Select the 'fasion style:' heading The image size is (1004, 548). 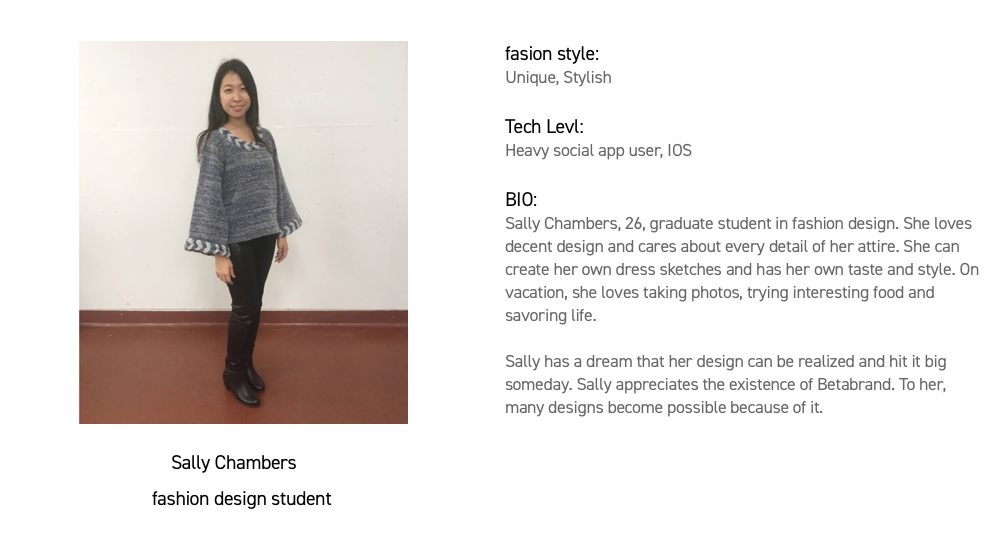[552, 54]
